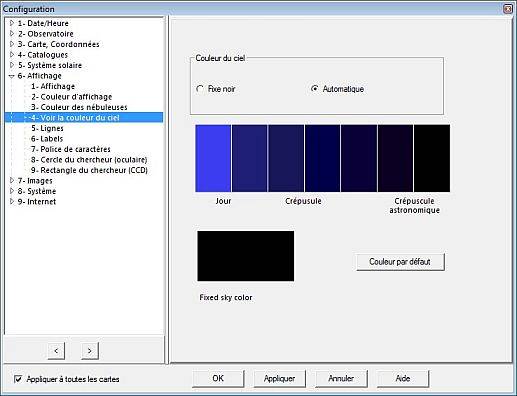Click the Crépuscule astronomique label
This screenshot has width=517, height=396.
click(414, 206)
